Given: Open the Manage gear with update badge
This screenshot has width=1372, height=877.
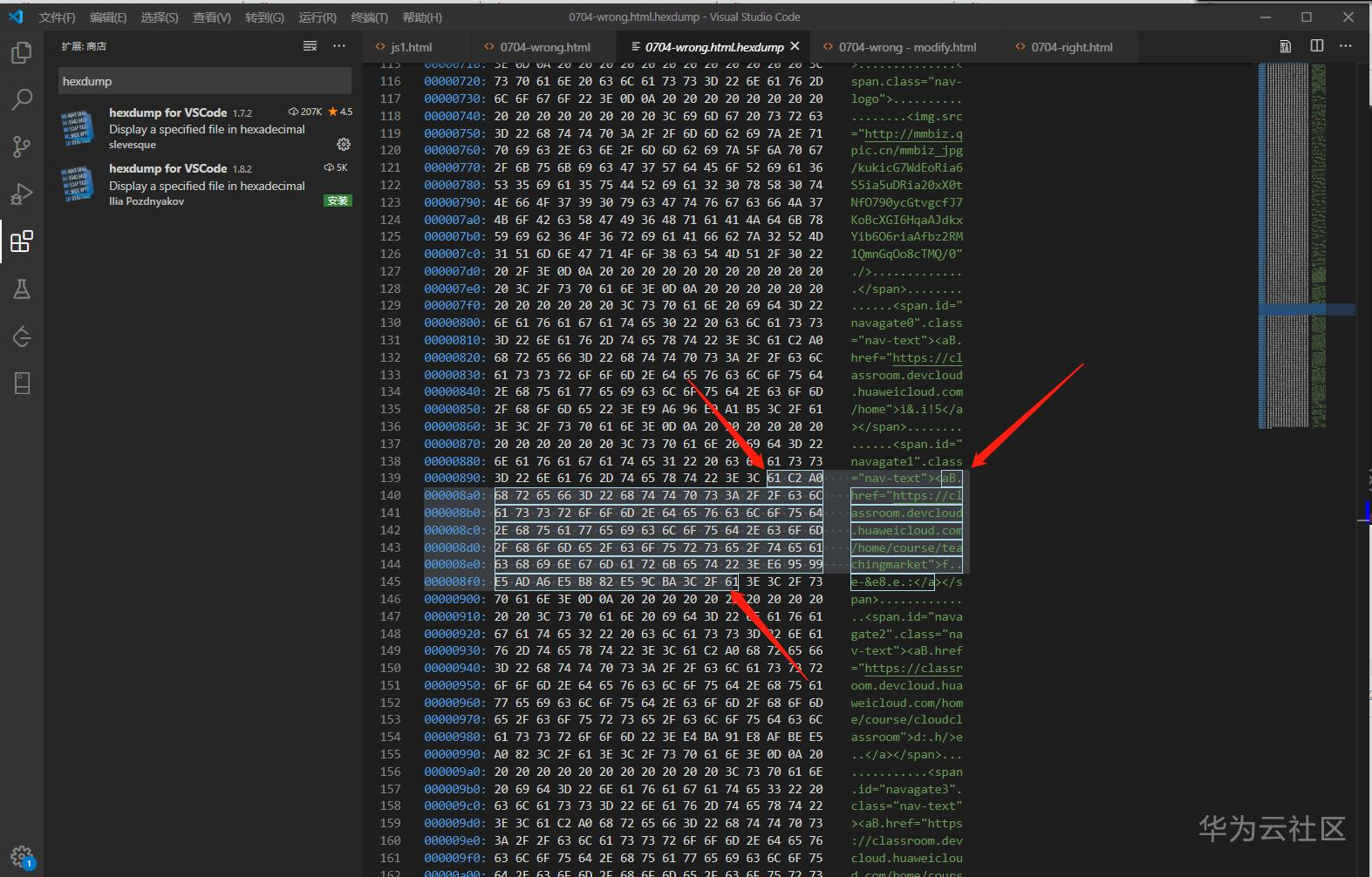Looking at the screenshot, I should point(22,856).
